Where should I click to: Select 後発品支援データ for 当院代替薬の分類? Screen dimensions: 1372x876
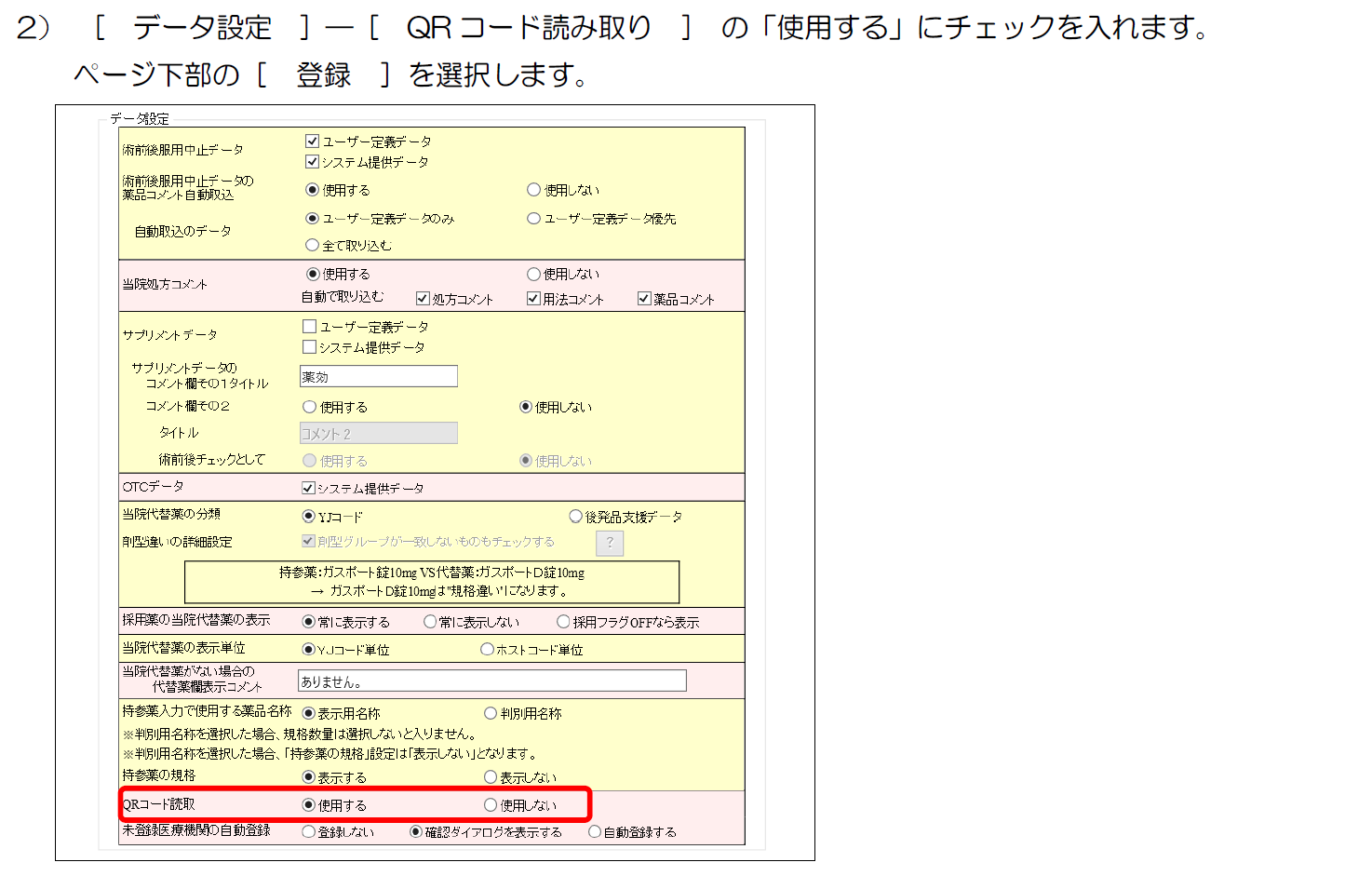point(575,517)
